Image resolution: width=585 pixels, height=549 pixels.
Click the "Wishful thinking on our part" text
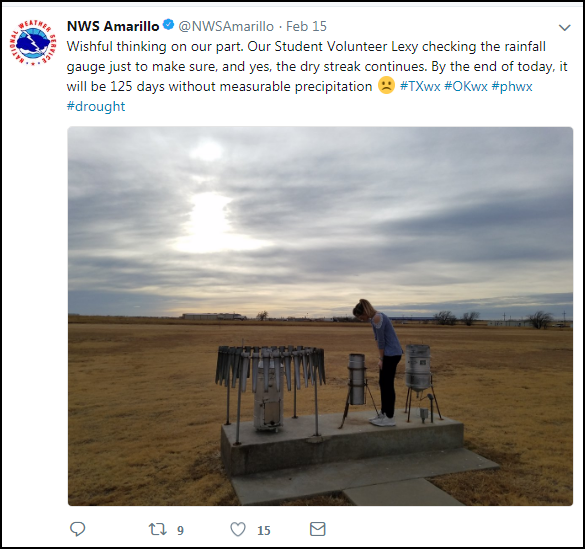(x=154, y=47)
